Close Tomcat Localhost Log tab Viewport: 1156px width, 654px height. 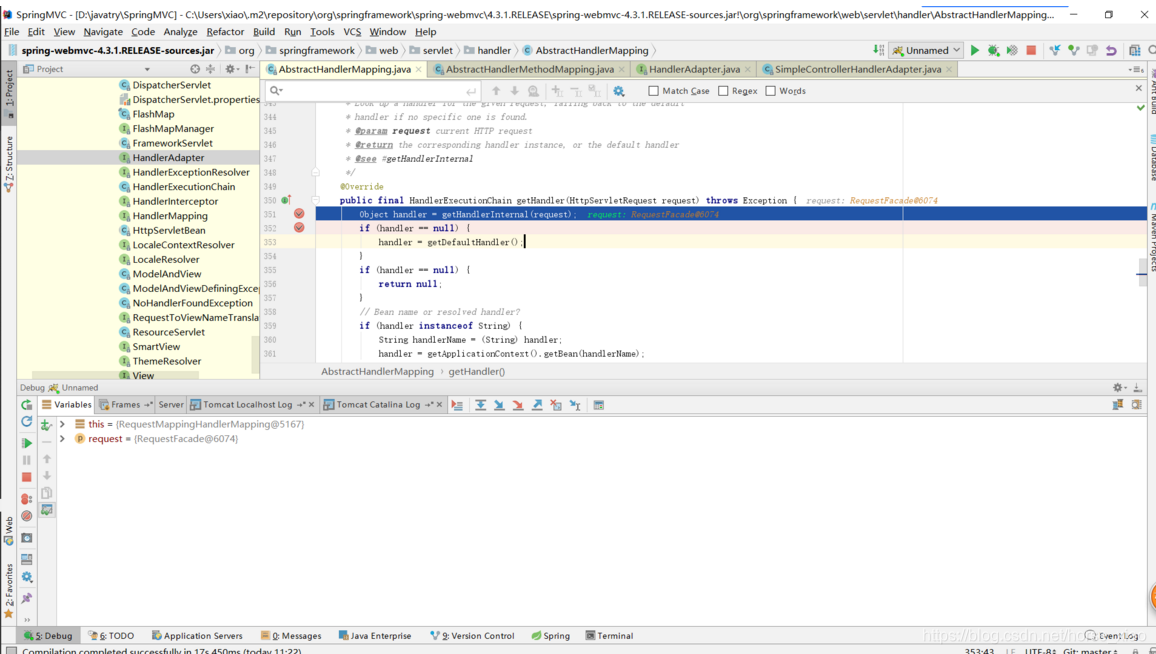312,405
